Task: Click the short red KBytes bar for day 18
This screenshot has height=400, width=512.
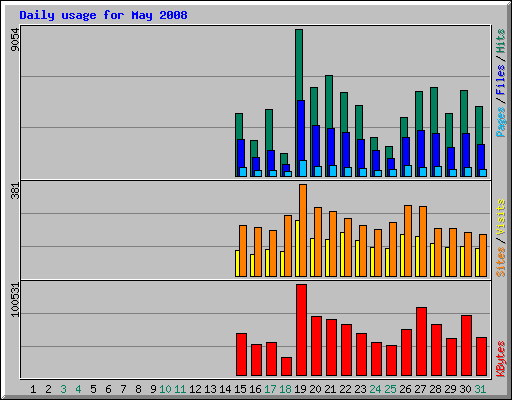Action: (x=286, y=367)
